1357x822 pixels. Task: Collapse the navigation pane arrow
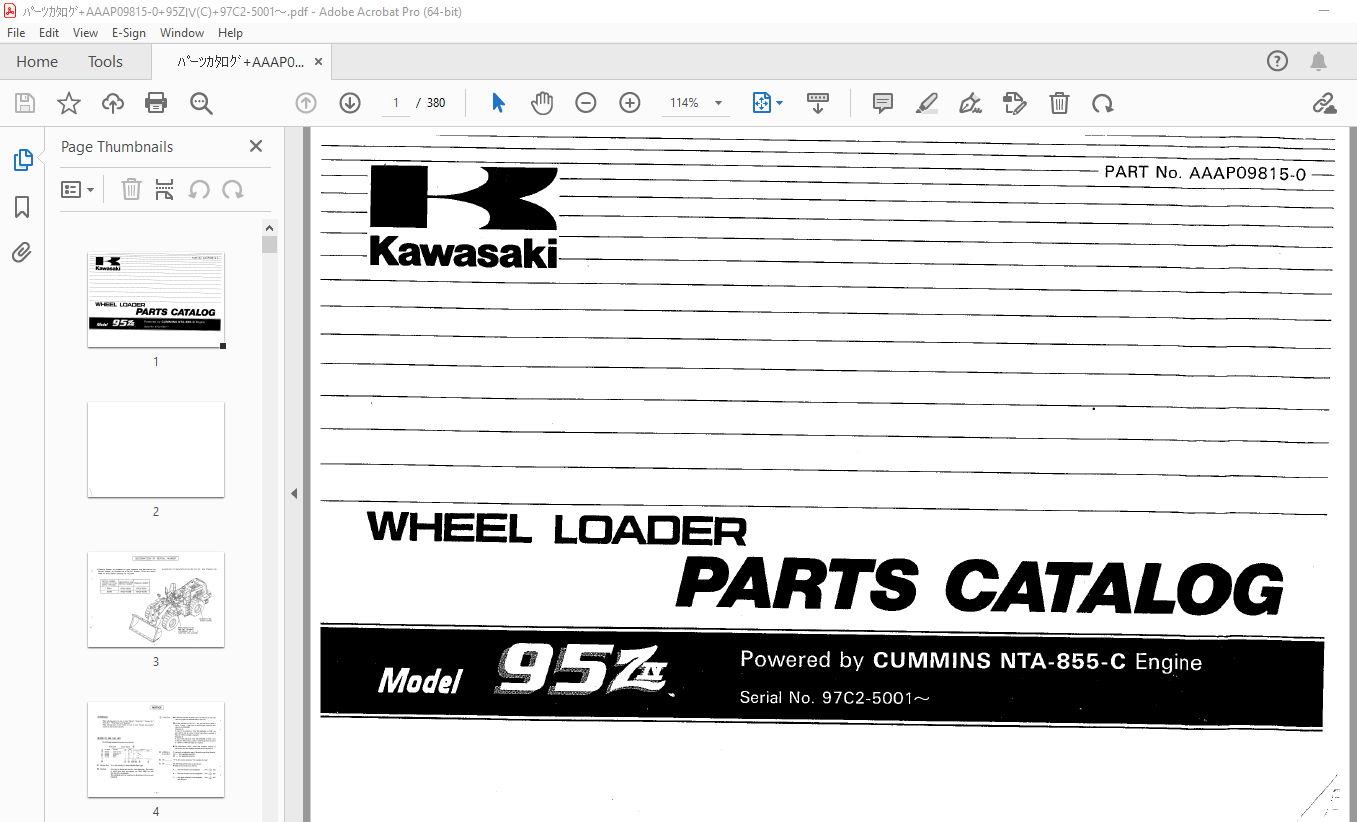294,493
